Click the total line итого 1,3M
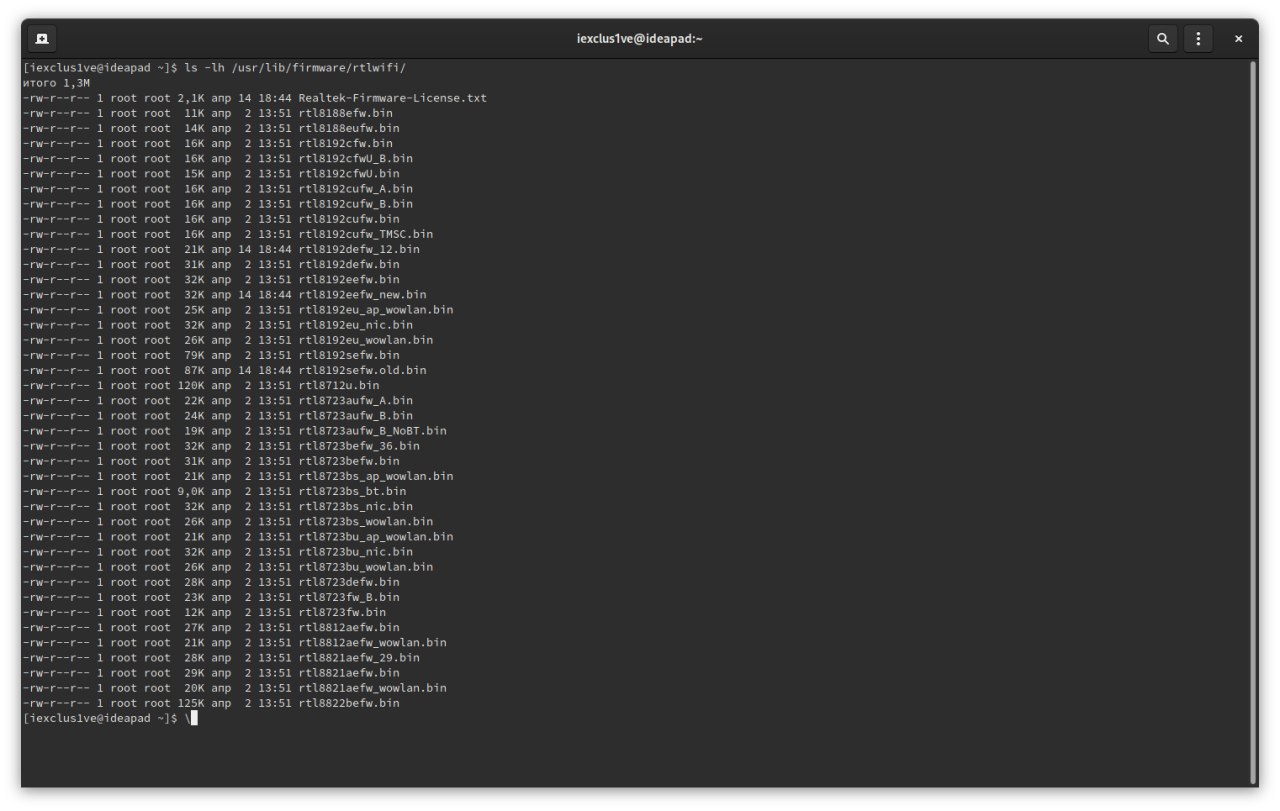Viewport: 1280px width, 811px height. pyautogui.click(x=55, y=83)
